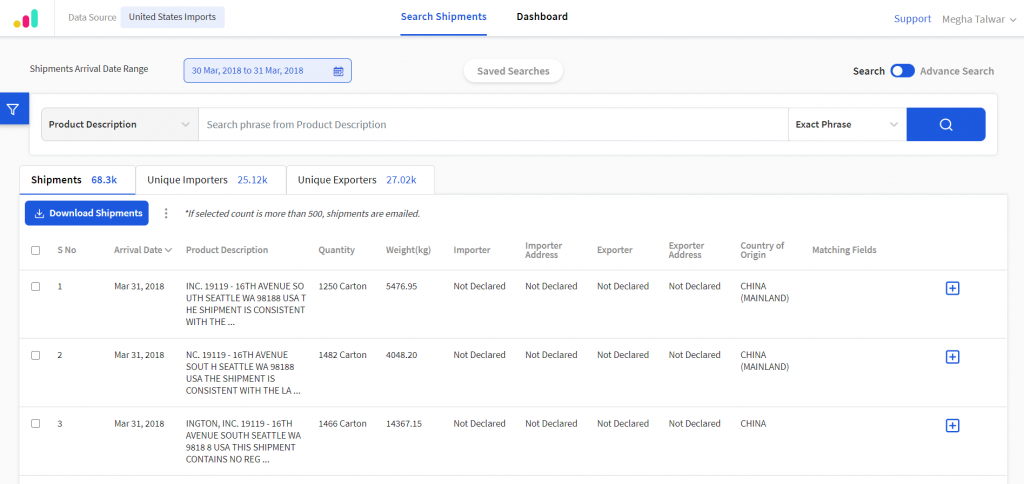Image resolution: width=1024 pixels, height=484 pixels.
Task: Click product description starting NC. 19119
Action: (244, 373)
